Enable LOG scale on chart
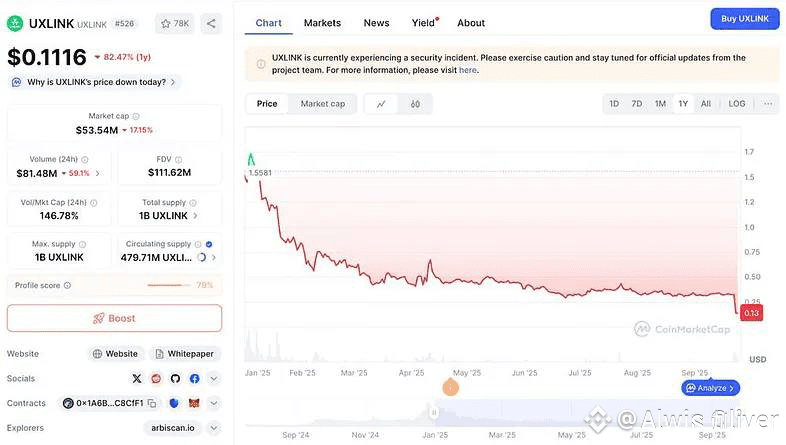Screen dimensions: 786x445 pos(736,104)
